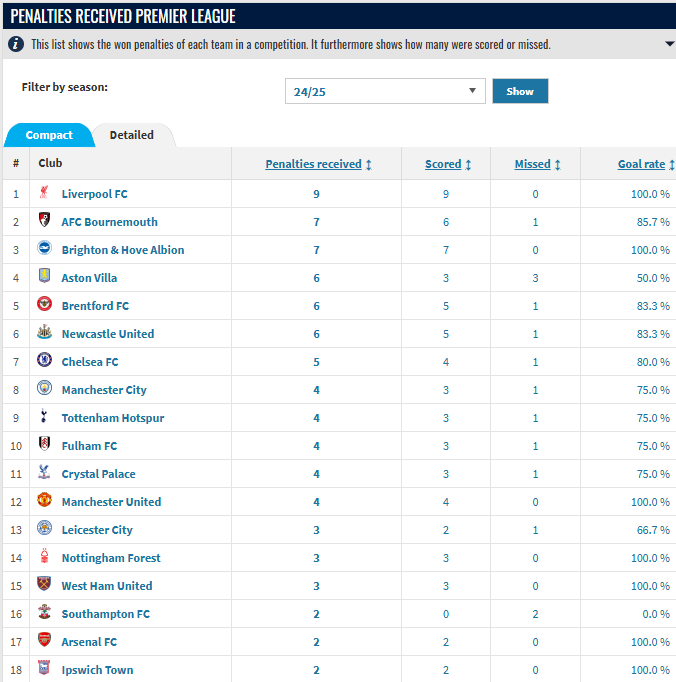The height and width of the screenshot is (682, 676).
Task: Click Southampton FC's goal rate 0.0 %
Action: 656,614
